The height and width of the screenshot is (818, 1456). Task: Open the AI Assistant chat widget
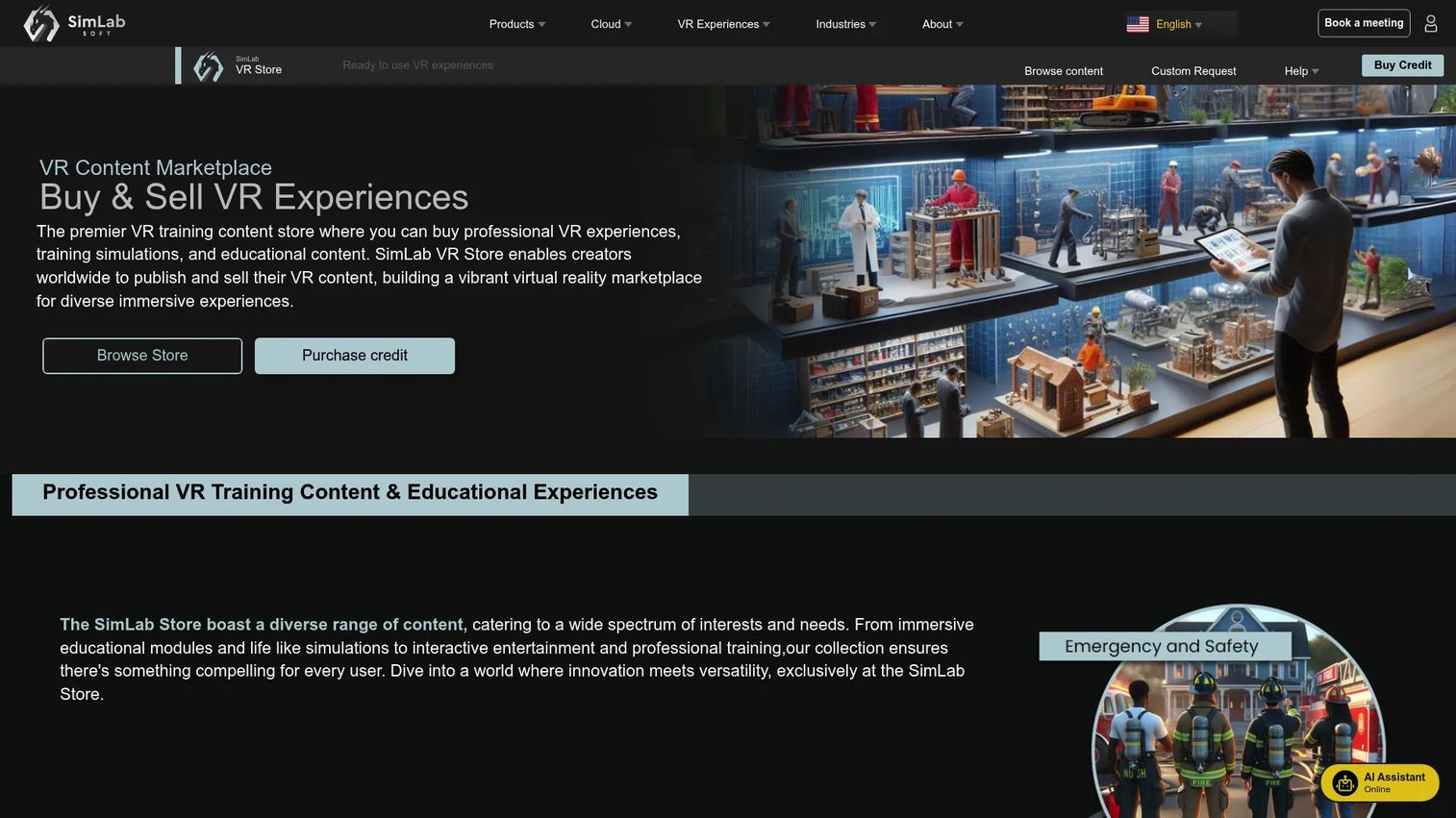(x=1380, y=782)
